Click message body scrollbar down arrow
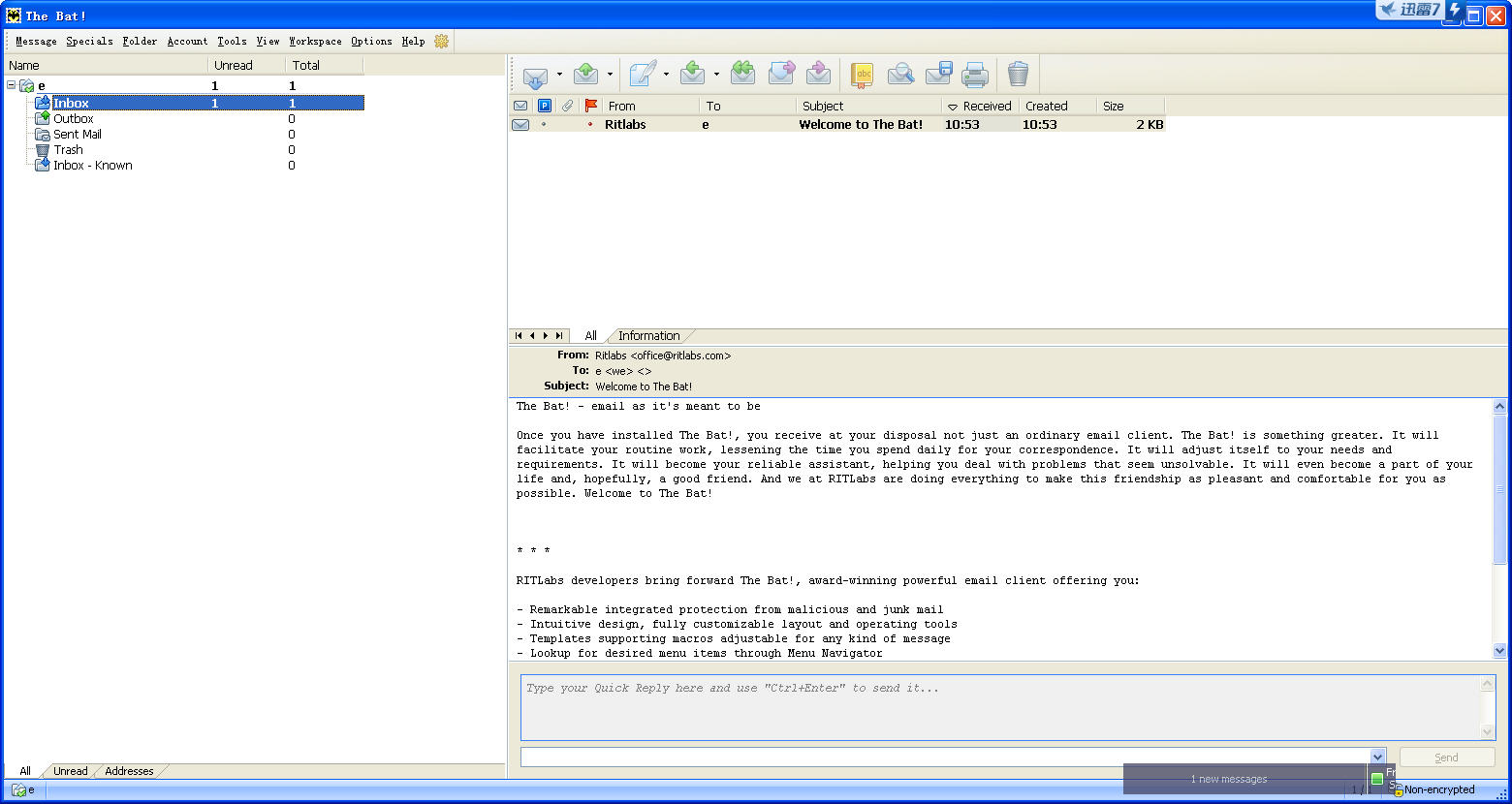 click(1500, 651)
